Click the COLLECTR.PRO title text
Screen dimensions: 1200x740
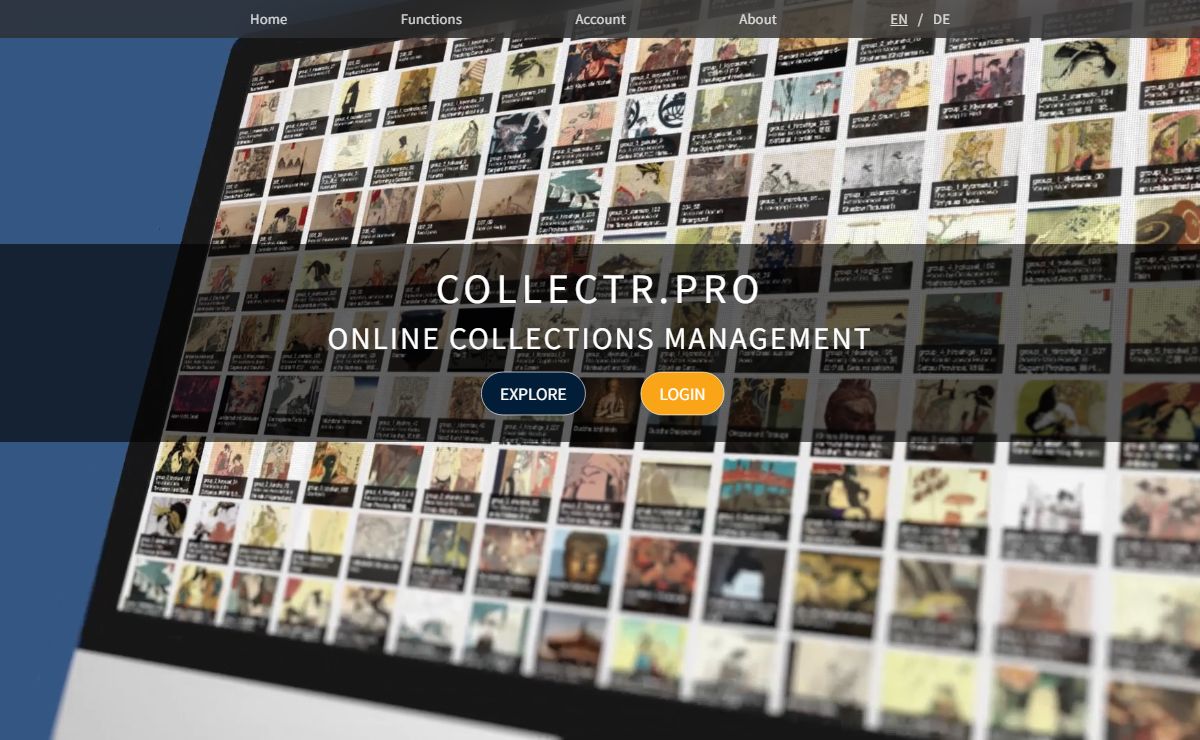[599, 289]
